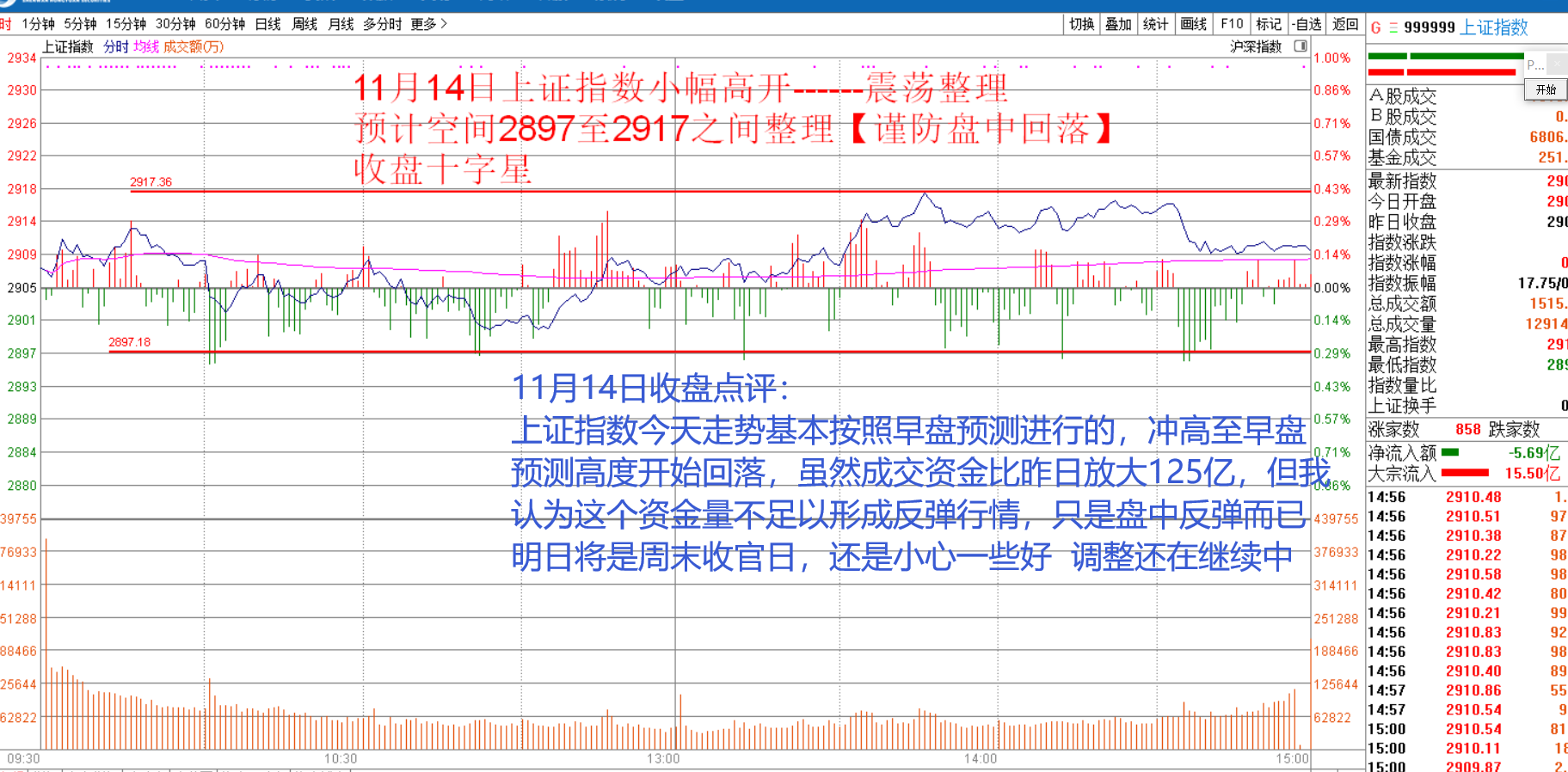Click the 沪深指数 label
Viewport: 1568px width, 772px height.
pos(1256,46)
